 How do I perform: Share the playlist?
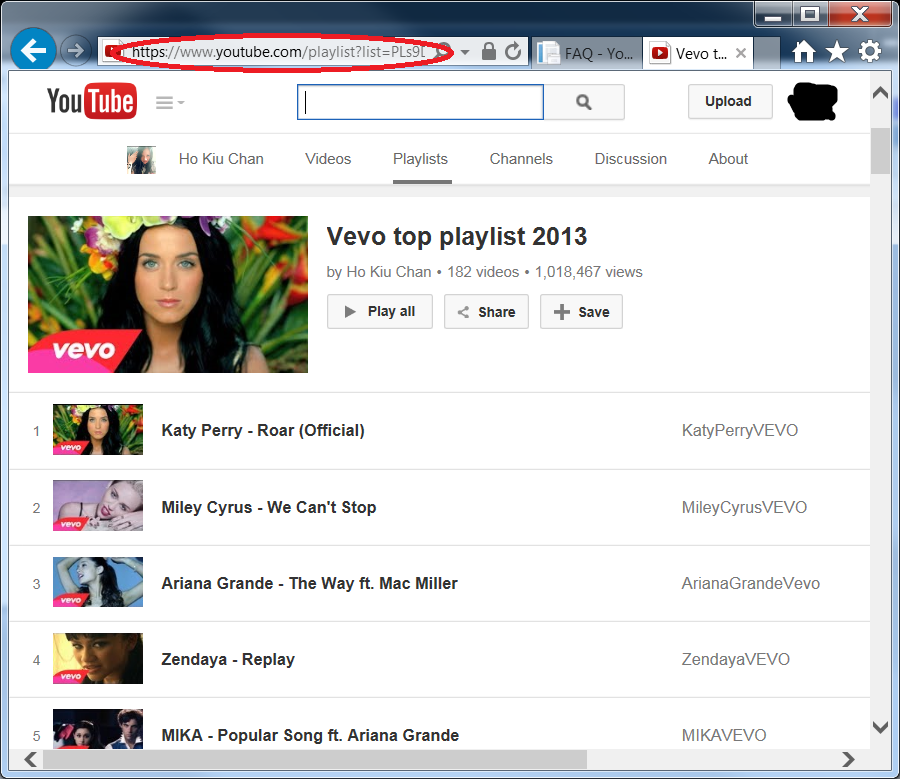[x=486, y=312]
